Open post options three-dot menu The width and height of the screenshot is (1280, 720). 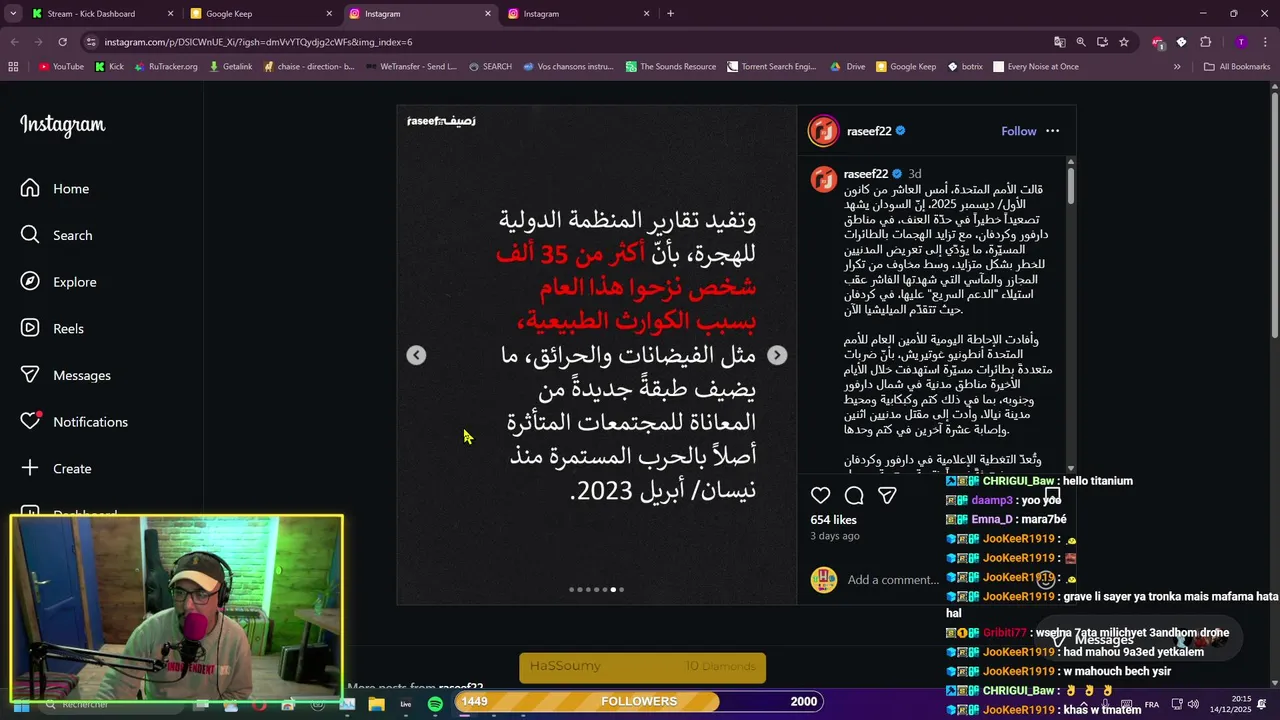[1052, 131]
